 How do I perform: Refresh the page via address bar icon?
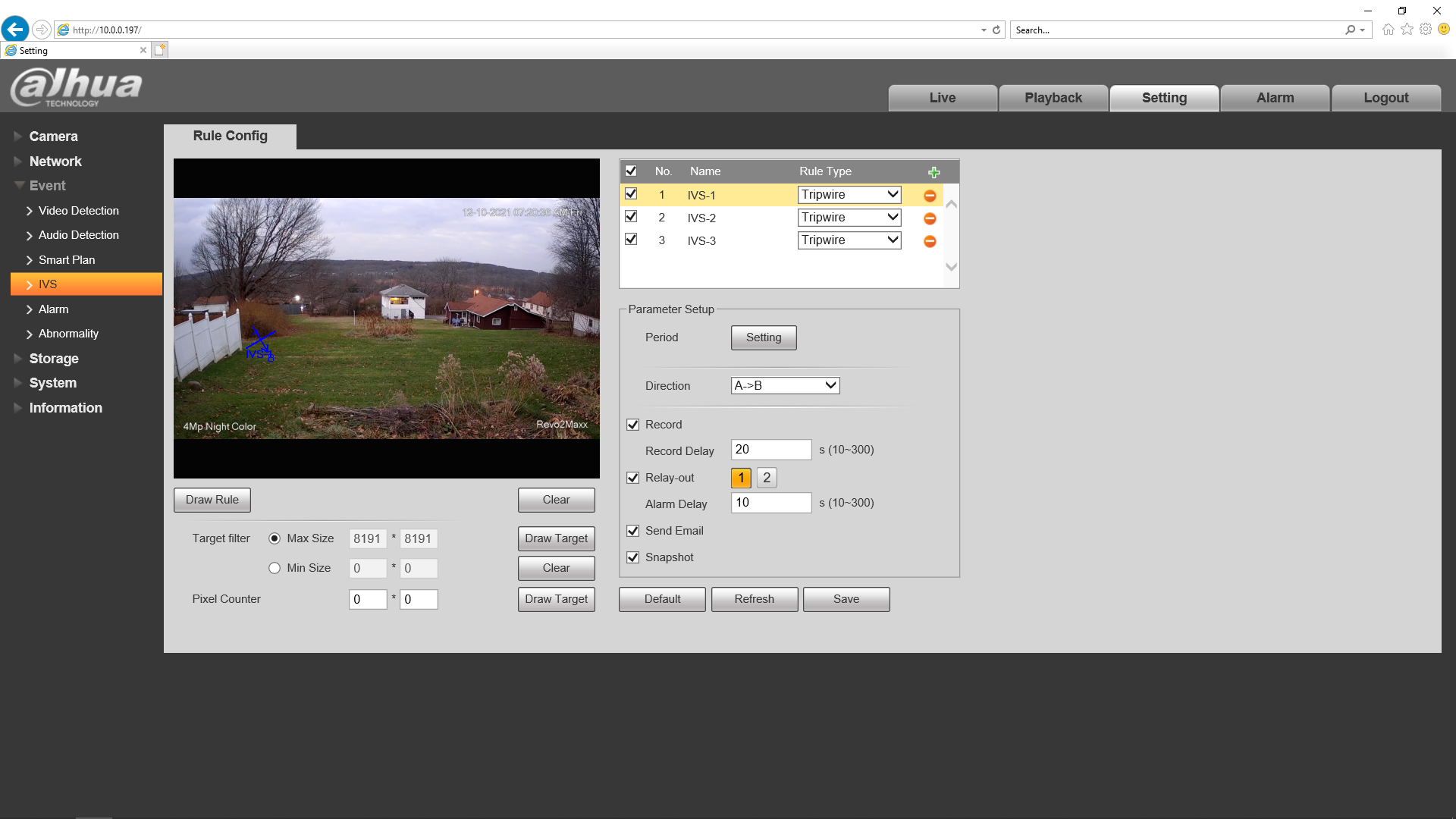996,30
